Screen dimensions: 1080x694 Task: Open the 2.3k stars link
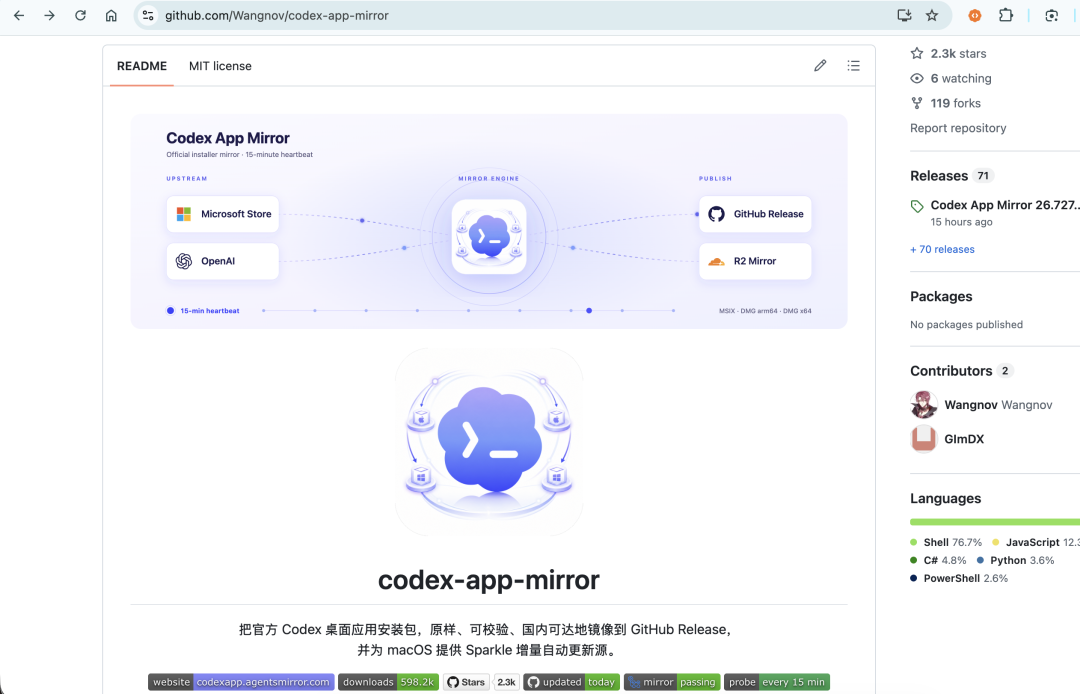958,54
